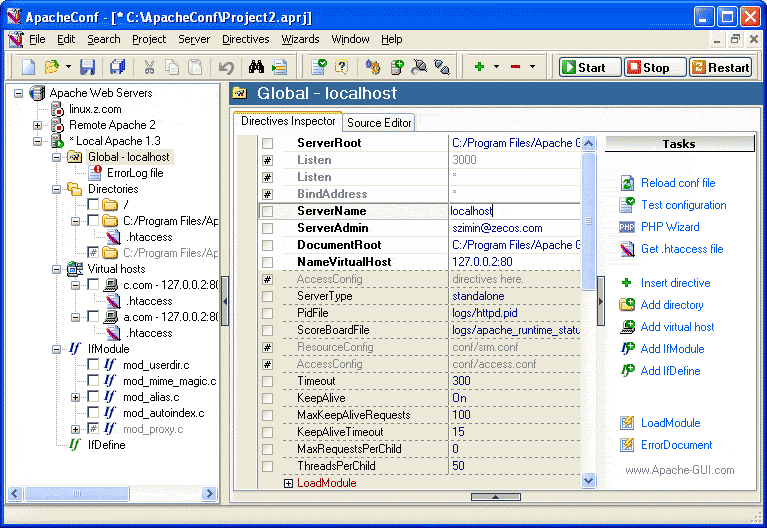Open the Server menu

[x=194, y=39]
